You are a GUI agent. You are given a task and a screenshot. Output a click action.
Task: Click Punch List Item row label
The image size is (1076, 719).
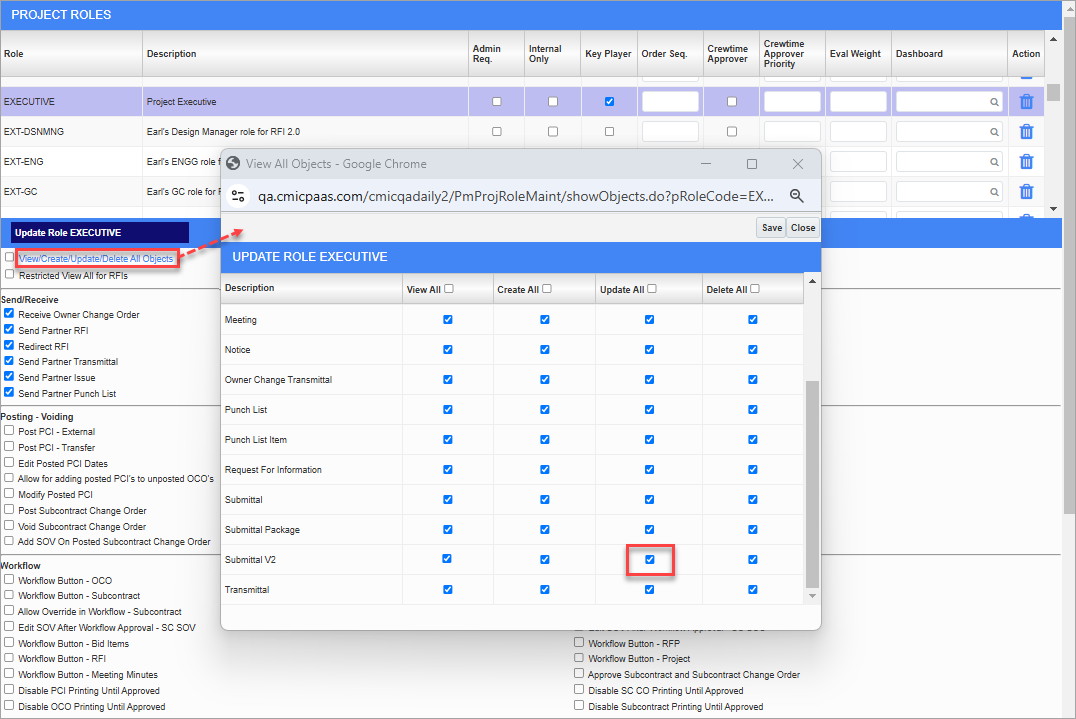pos(256,440)
